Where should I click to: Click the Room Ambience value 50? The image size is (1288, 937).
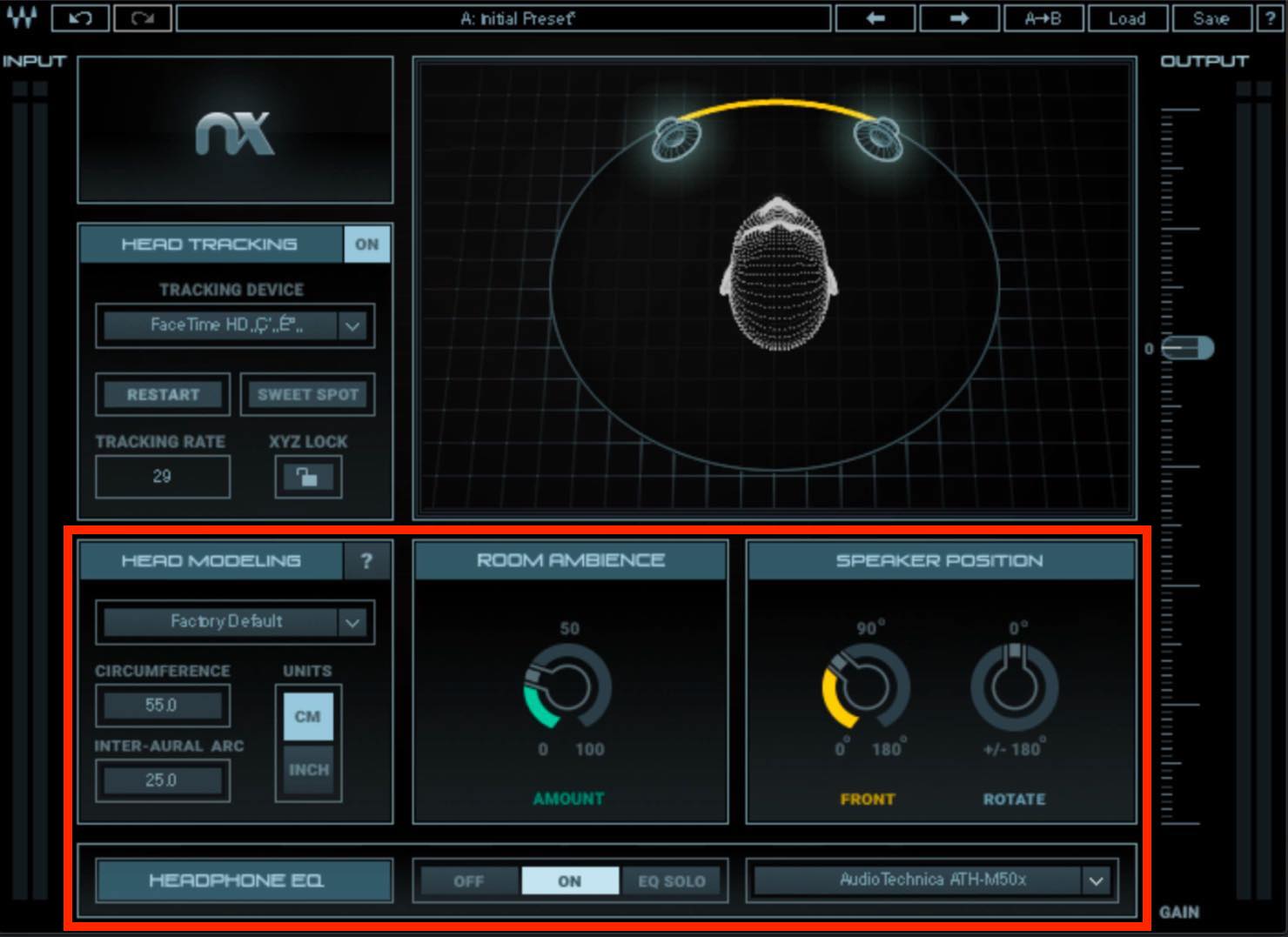coord(569,628)
